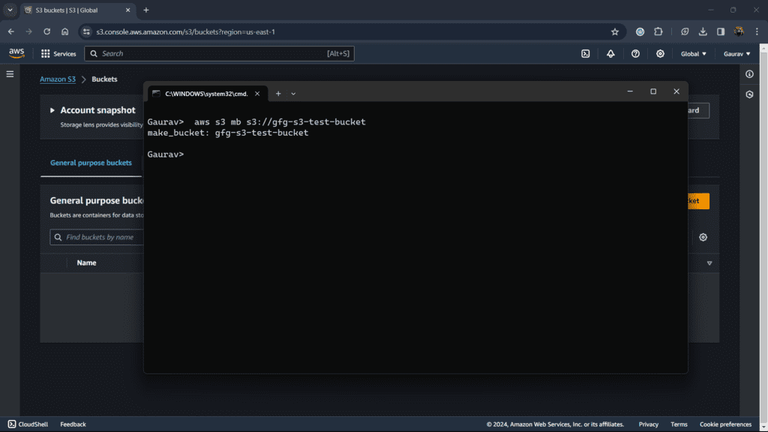Click the AWS logo home icon

(16, 53)
